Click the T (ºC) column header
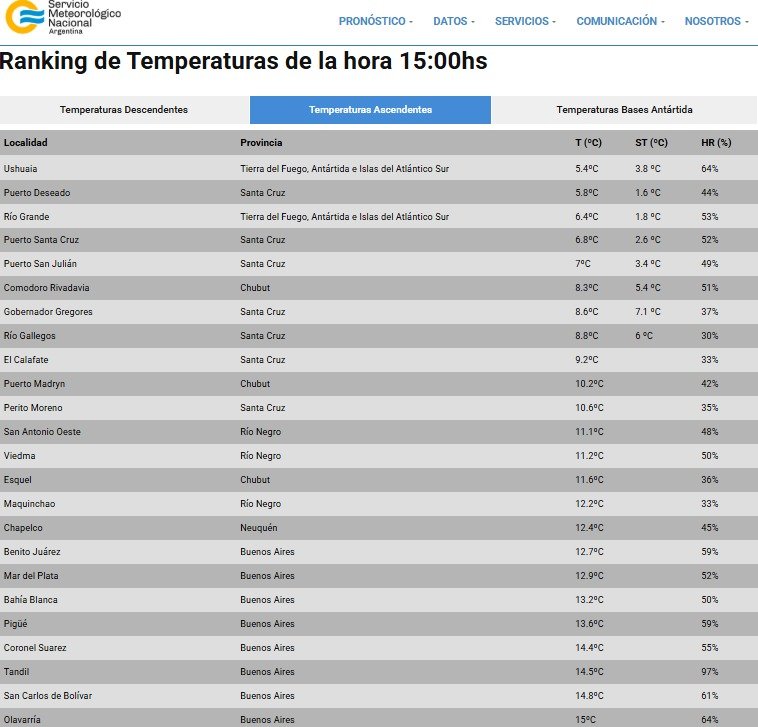Screen dimensions: 758x727 tap(588, 143)
